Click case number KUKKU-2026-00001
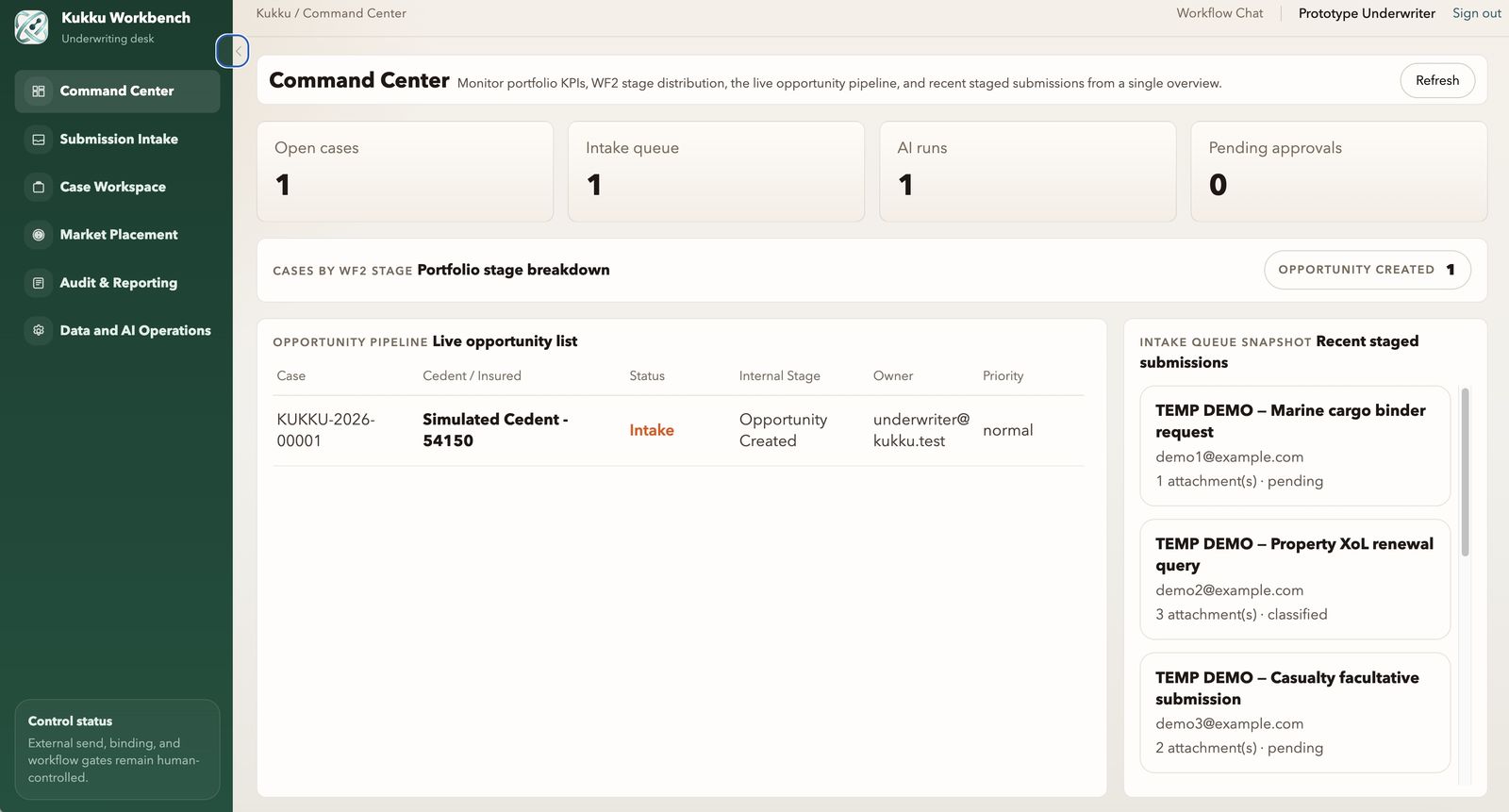This screenshot has height=812, width=1509. [x=325, y=430]
